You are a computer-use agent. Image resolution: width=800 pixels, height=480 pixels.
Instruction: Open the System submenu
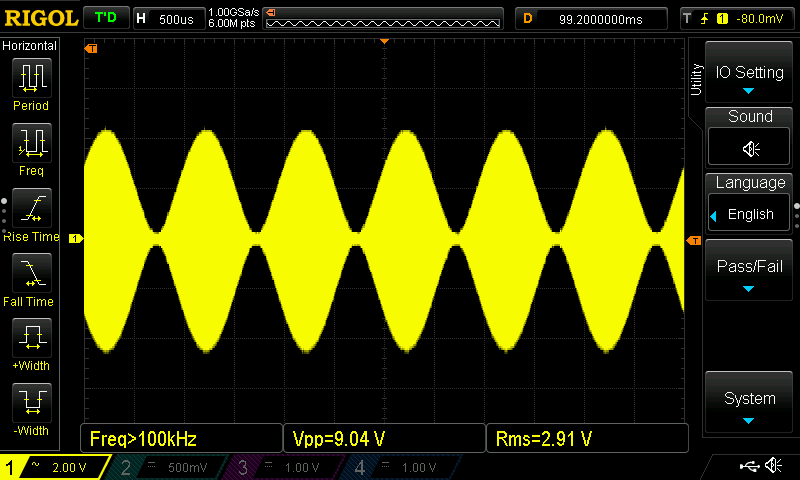749,402
